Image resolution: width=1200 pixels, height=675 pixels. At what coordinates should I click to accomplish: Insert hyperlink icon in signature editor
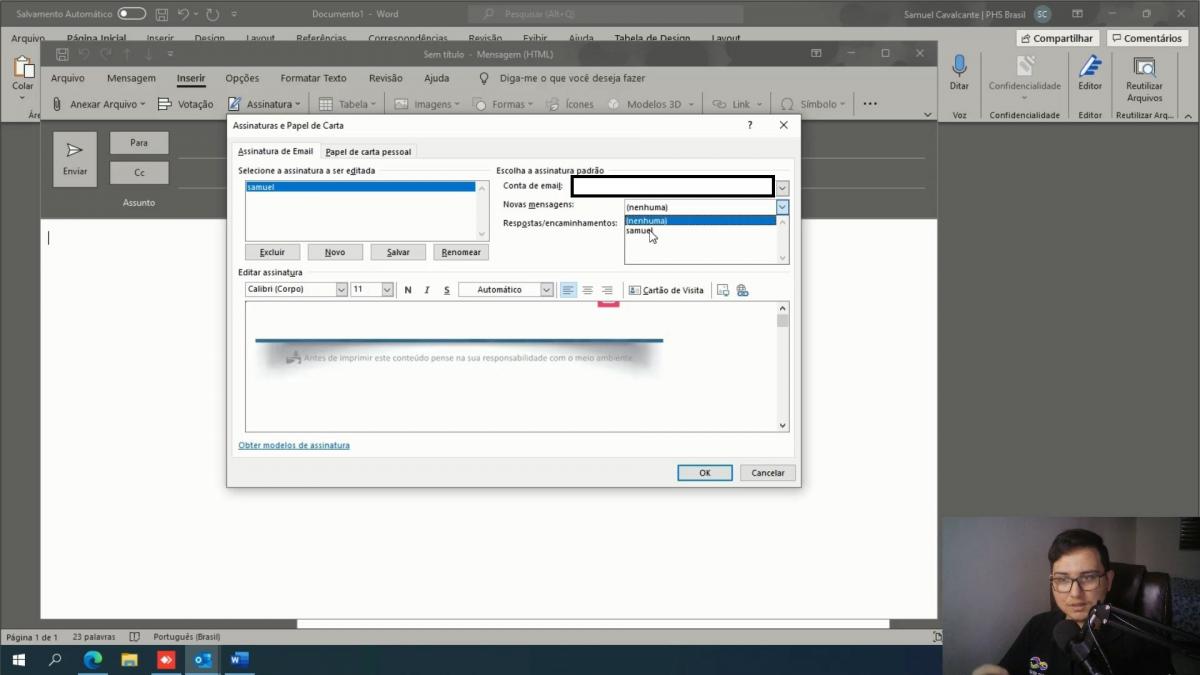[x=742, y=290]
